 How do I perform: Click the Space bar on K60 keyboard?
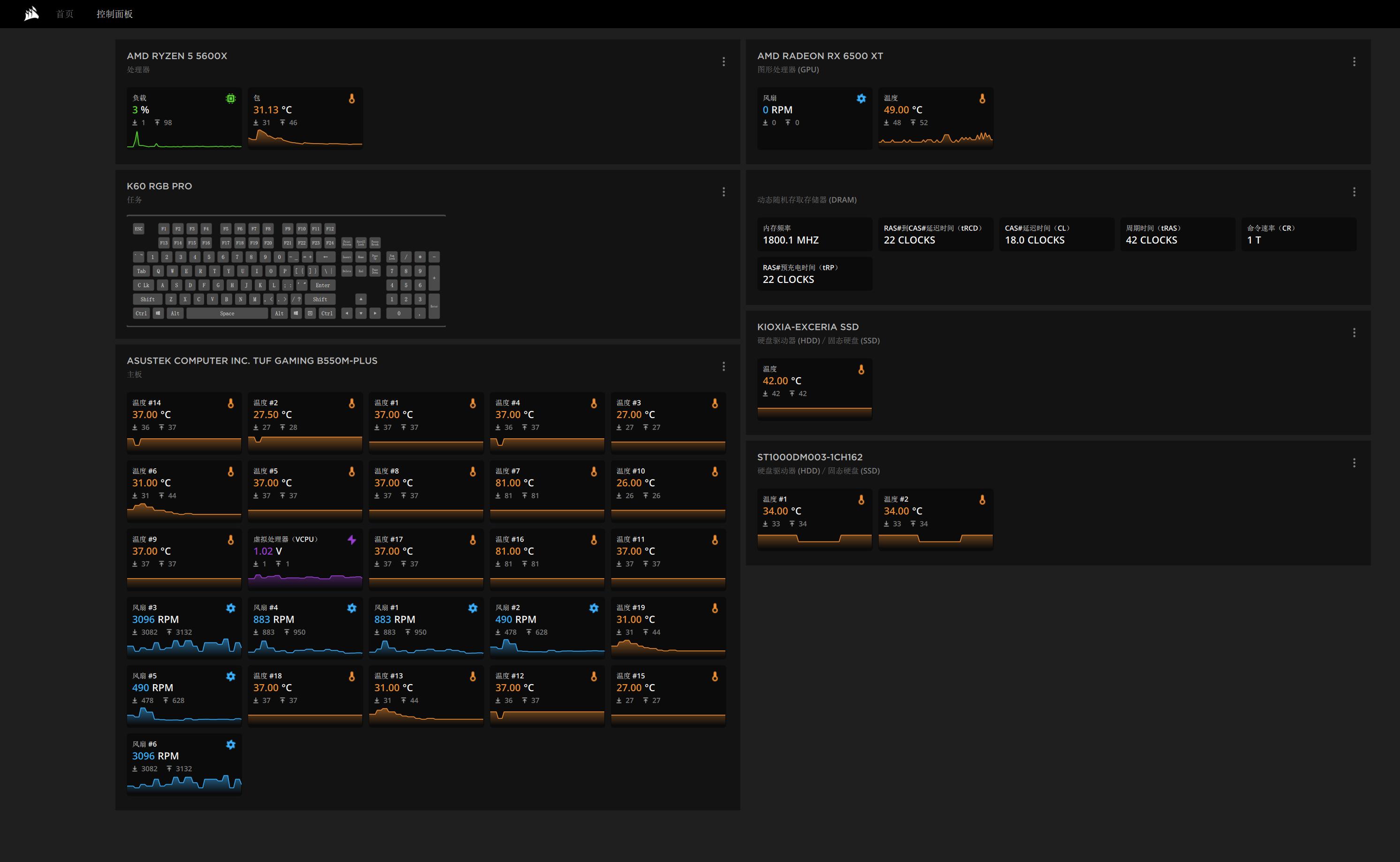(227, 313)
